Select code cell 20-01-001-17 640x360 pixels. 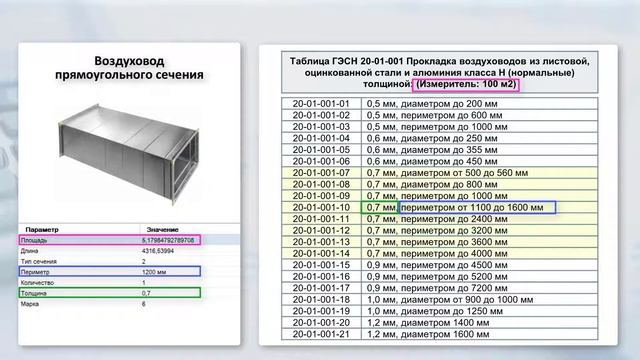click(321, 288)
